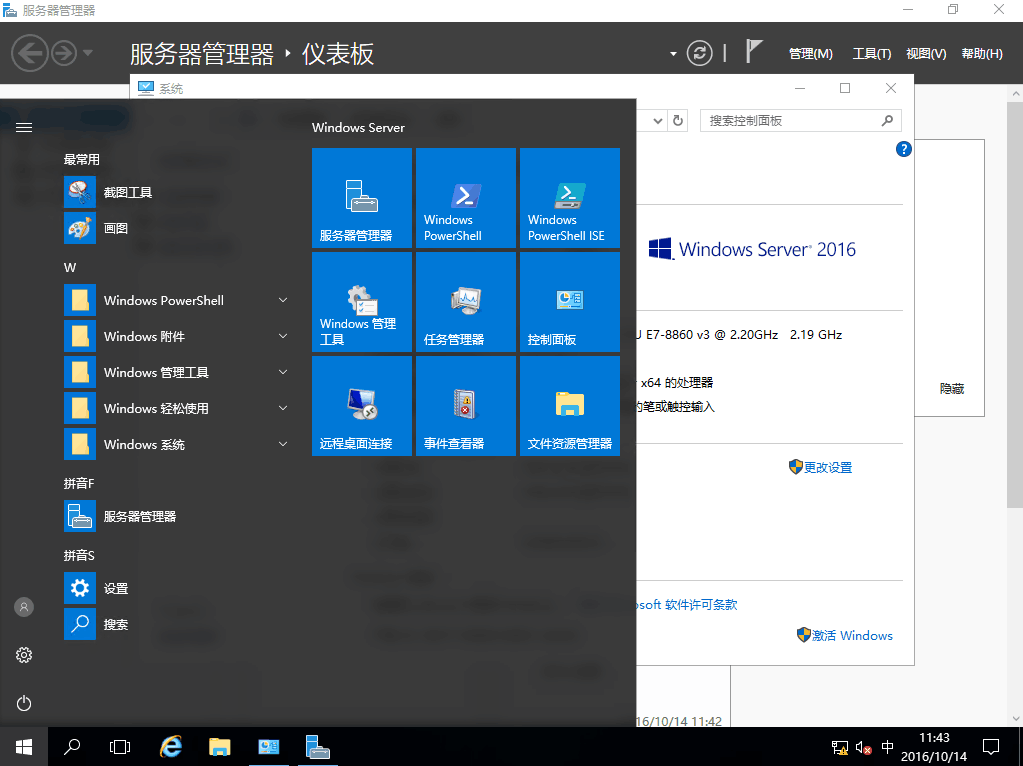Click Server Manager refresh icon
Viewport: 1023px width, 766px height.
point(699,53)
